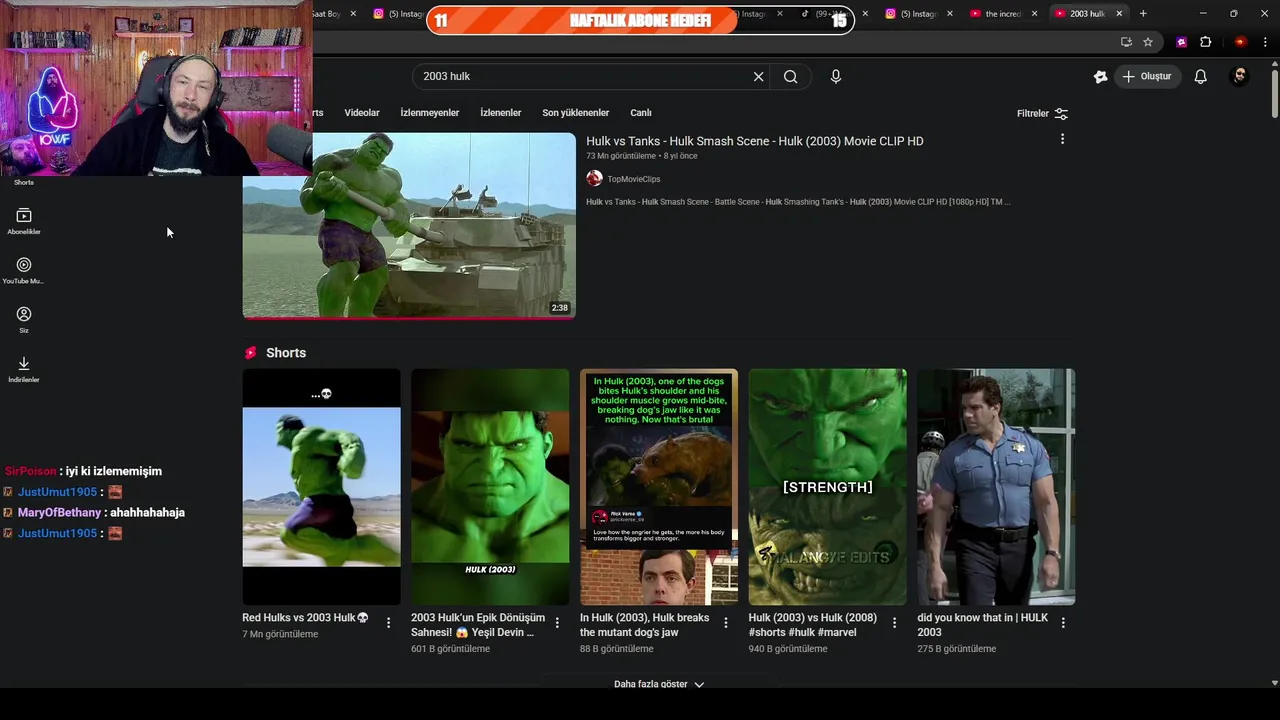The width and height of the screenshot is (1280, 720).
Task: Open In Hulk (2003), Hulk breaks short title
Action: pyautogui.click(x=644, y=625)
